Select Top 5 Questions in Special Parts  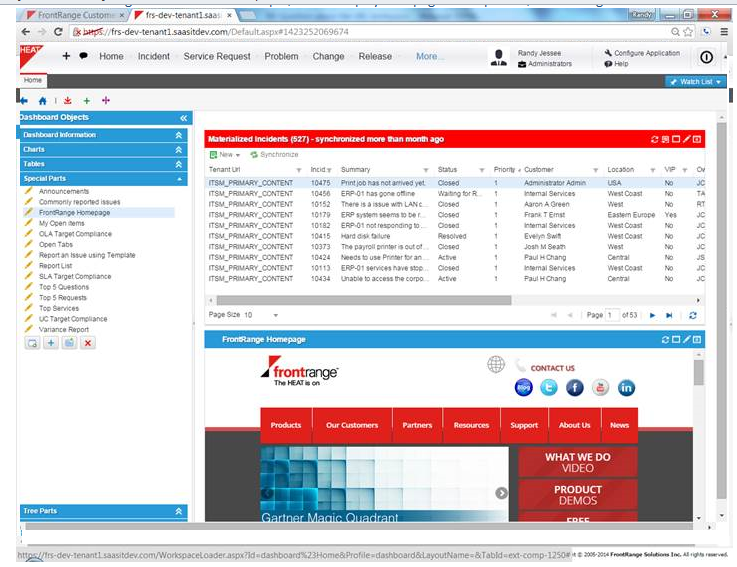[x=64, y=287]
